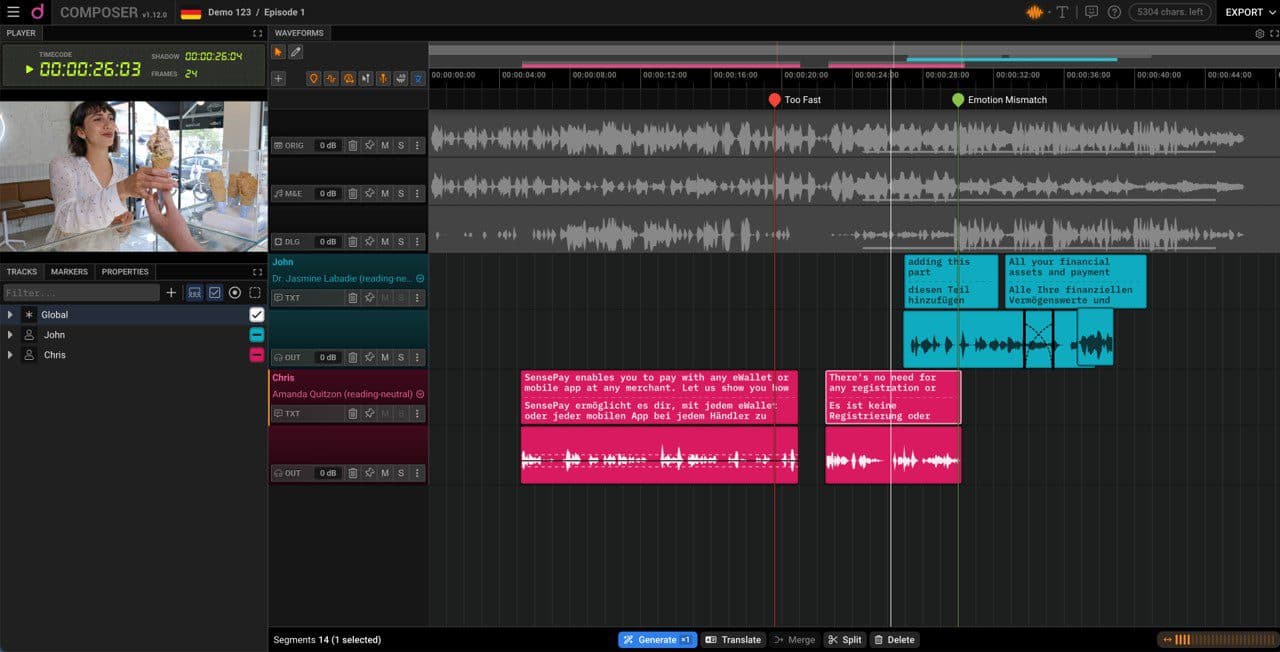
Task: Expand the John tree item in the Tracks panel
Action: coord(11,334)
